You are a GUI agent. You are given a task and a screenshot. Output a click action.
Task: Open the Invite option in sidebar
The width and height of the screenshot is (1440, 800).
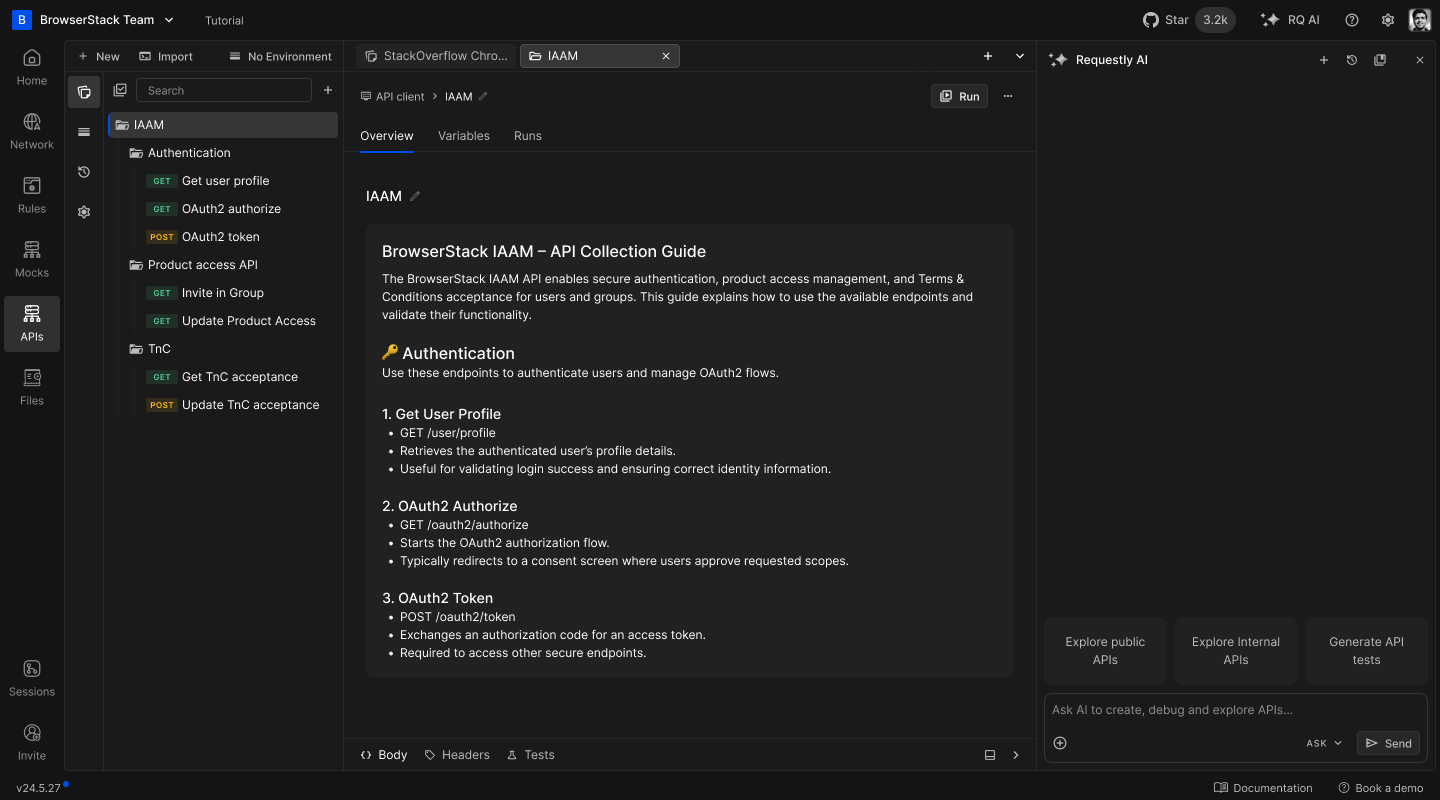(x=32, y=743)
